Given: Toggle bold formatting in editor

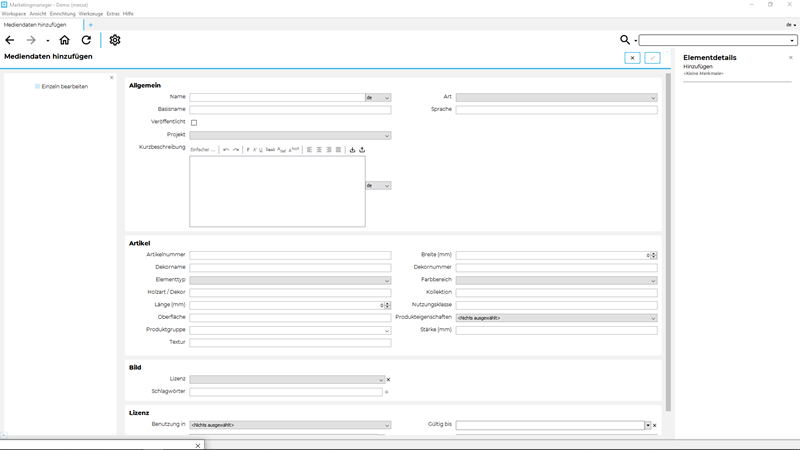Looking at the screenshot, I should pyautogui.click(x=248, y=149).
